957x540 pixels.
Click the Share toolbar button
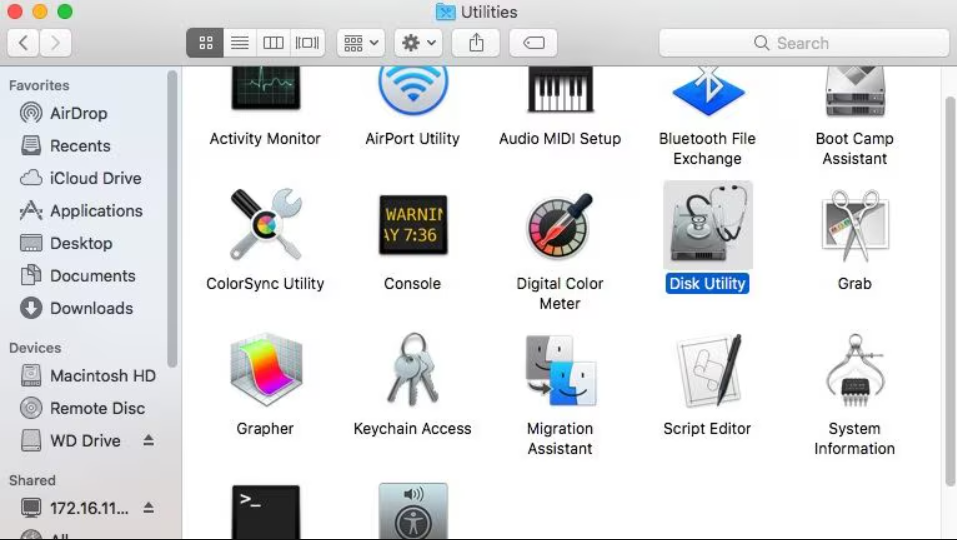476,43
